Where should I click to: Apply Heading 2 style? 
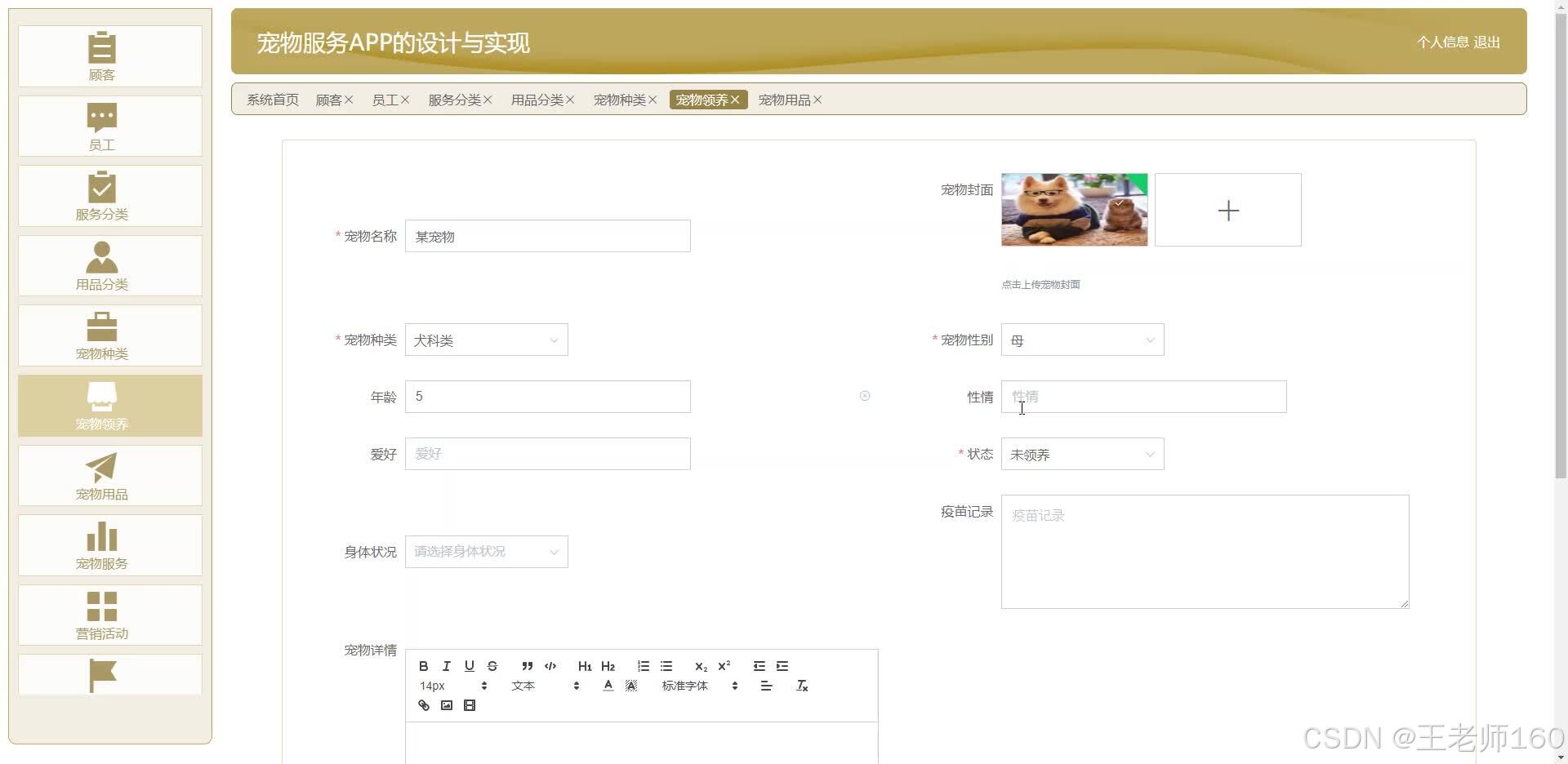tap(608, 666)
